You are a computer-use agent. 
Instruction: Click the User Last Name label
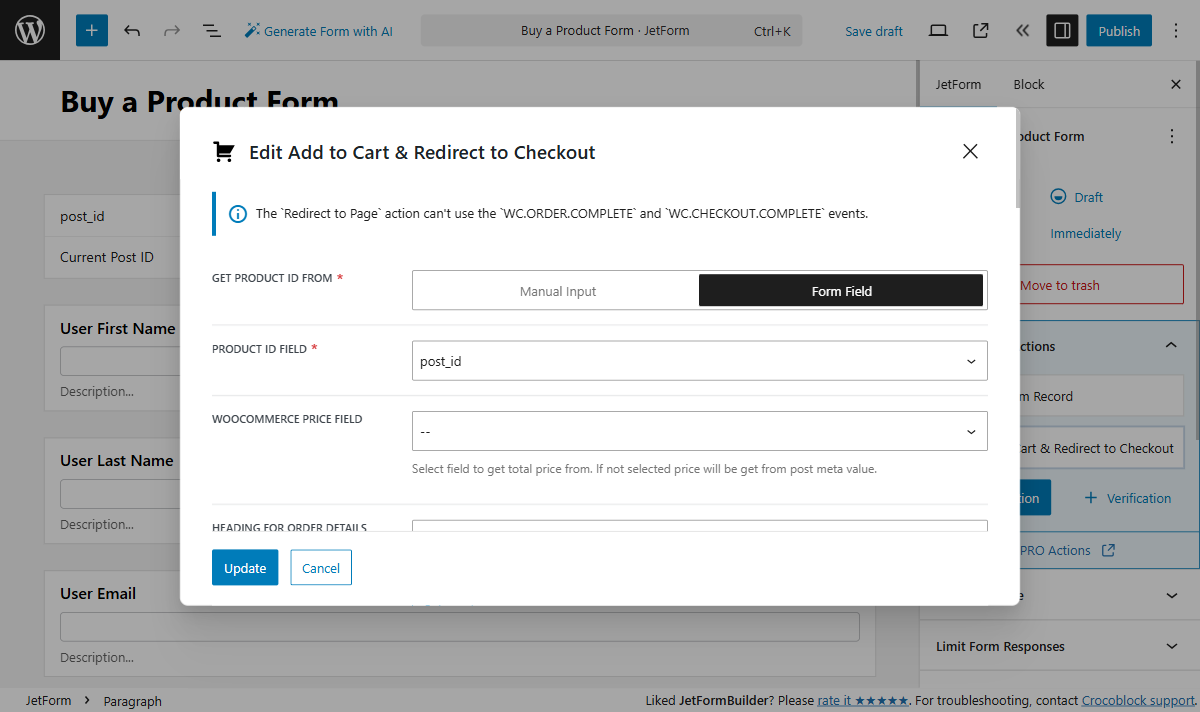[117, 461]
